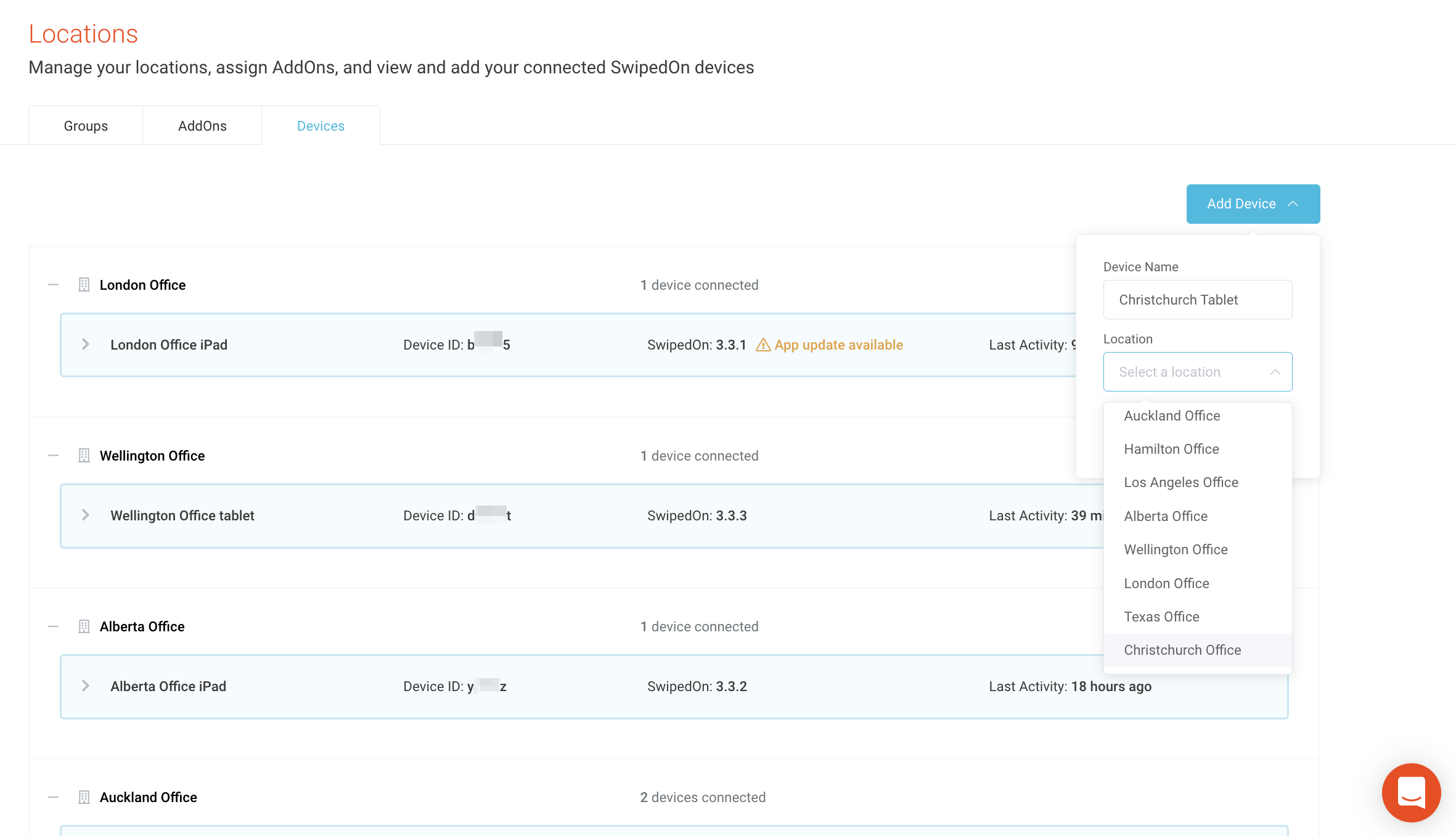Select Texas Office from the dropdown list

pos(1198,617)
